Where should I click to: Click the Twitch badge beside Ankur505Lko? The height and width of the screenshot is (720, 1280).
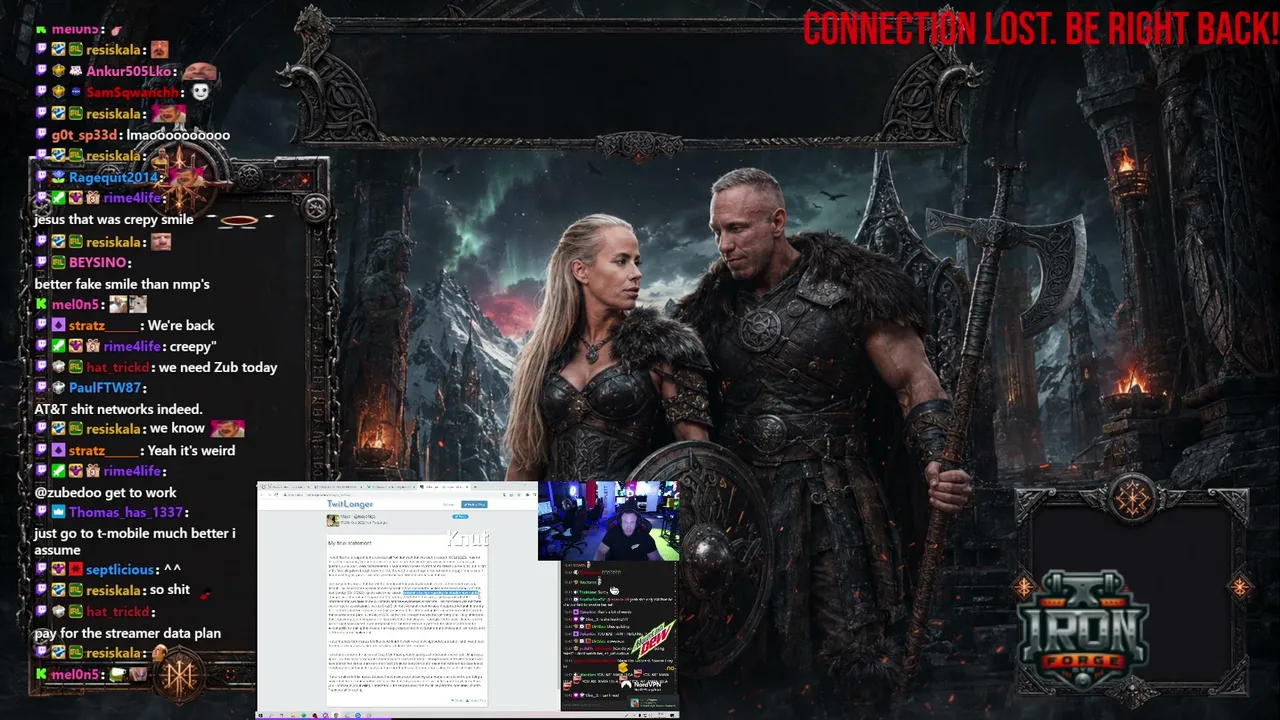coord(41,71)
